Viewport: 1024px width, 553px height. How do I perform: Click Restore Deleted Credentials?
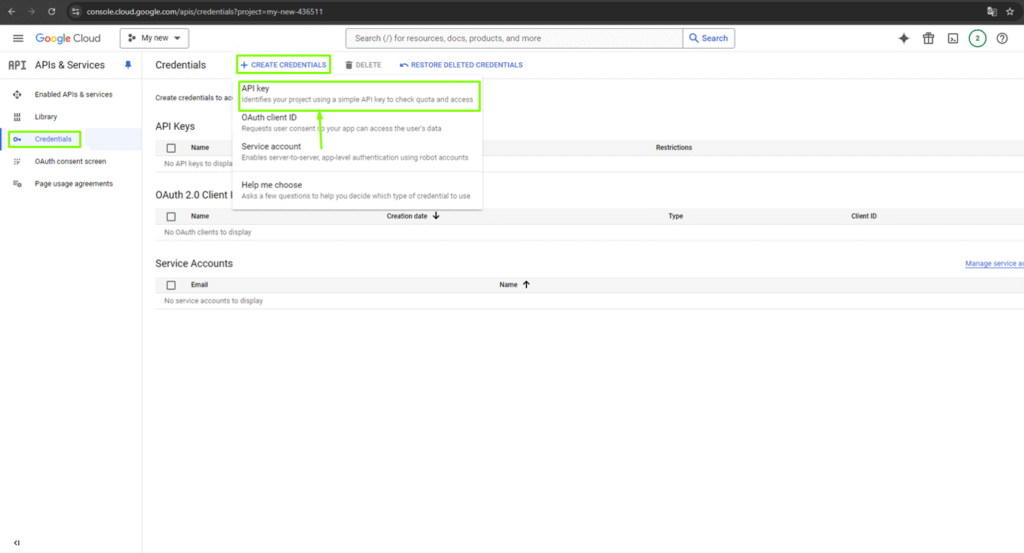461,65
